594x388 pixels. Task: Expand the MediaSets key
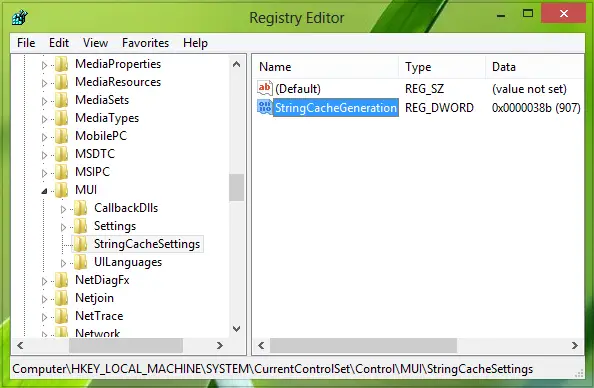(44, 101)
